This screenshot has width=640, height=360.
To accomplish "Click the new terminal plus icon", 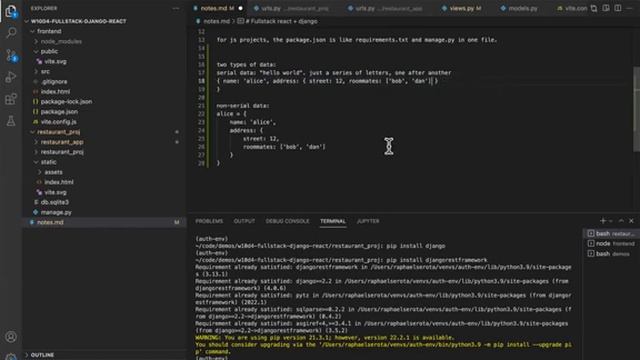I will 602,221.
